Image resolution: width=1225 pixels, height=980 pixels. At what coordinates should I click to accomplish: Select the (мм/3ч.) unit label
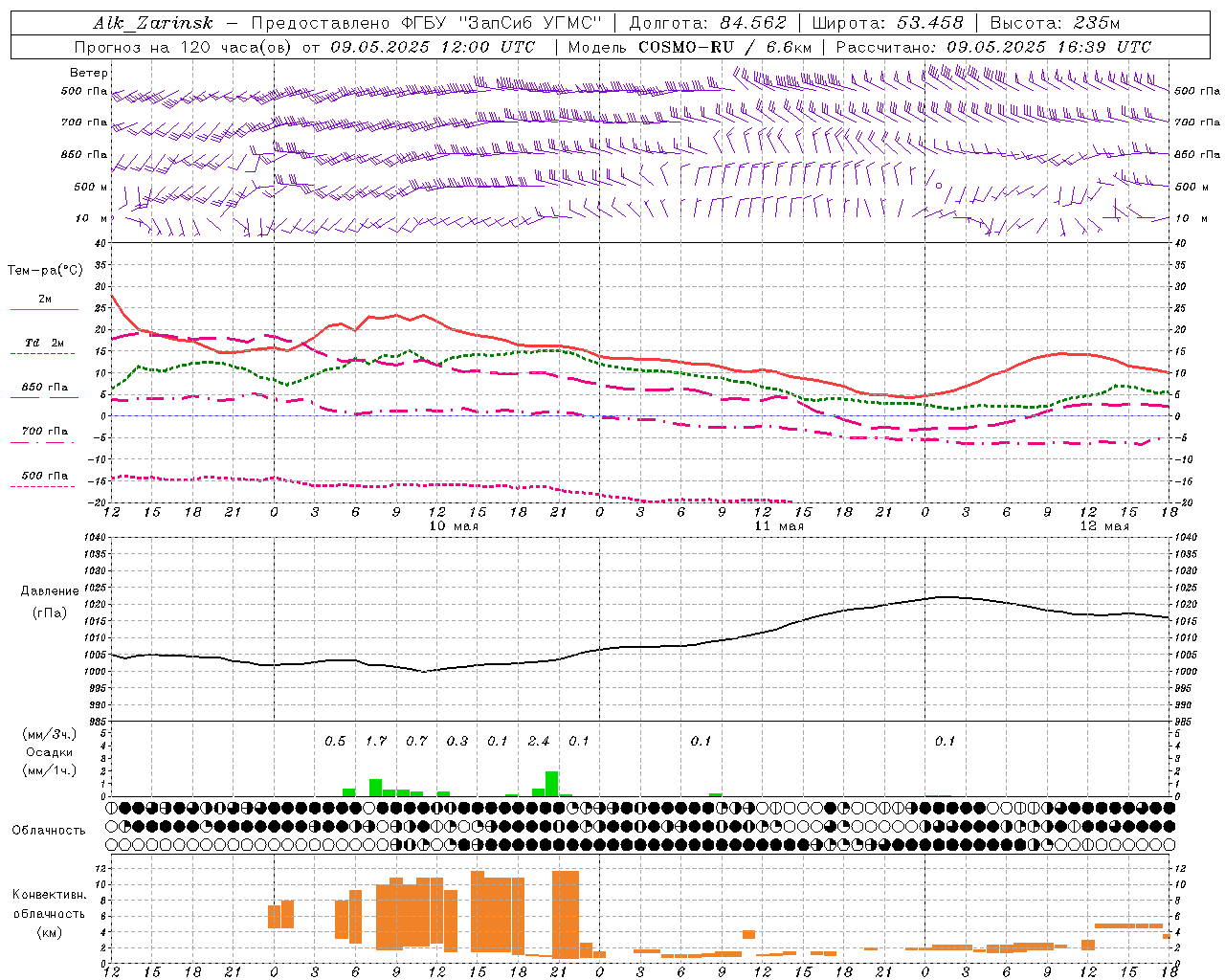(50, 734)
